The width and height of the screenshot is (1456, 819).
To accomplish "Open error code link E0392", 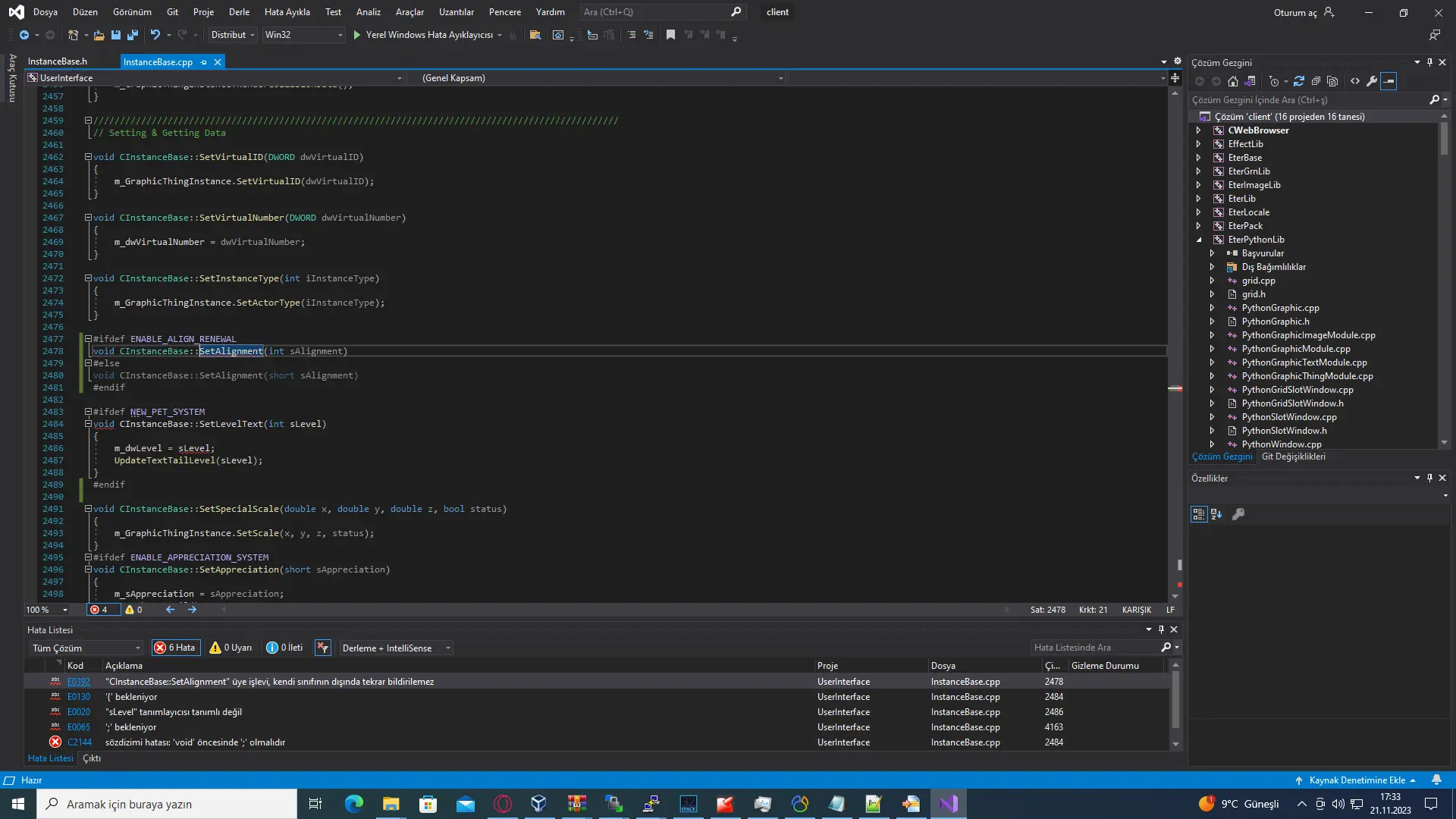I will tap(79, 682).
